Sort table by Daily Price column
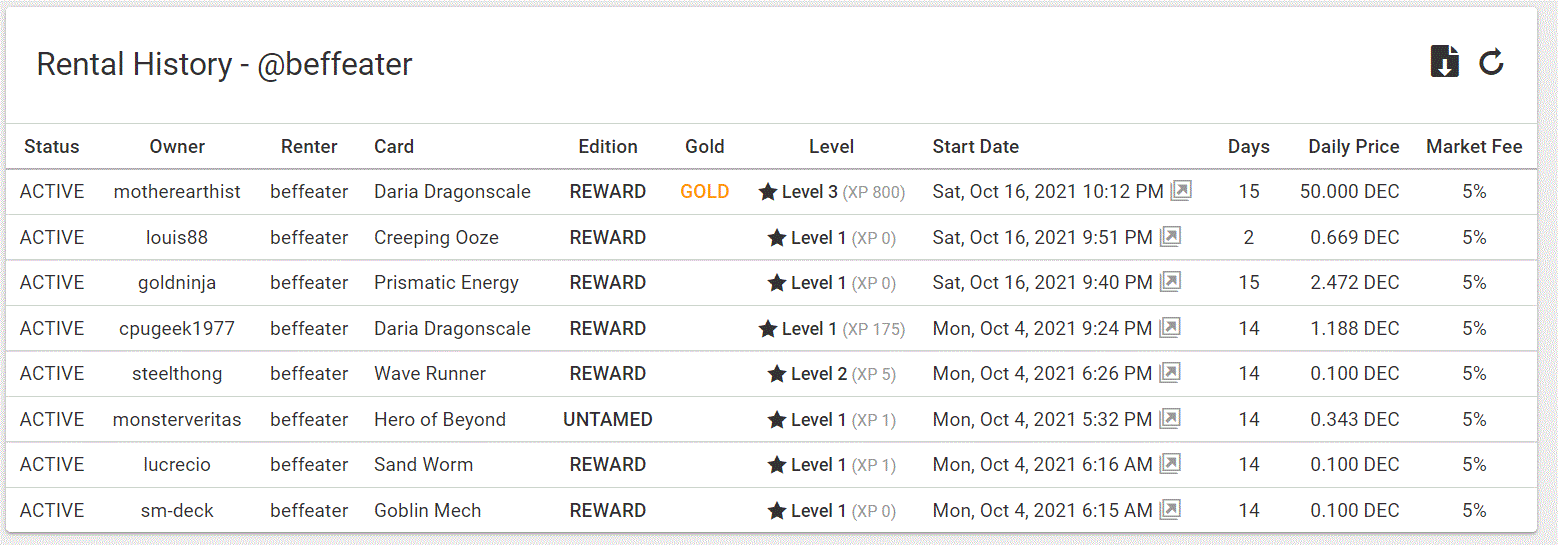Screen dimensions: 1558x545 1354,146
